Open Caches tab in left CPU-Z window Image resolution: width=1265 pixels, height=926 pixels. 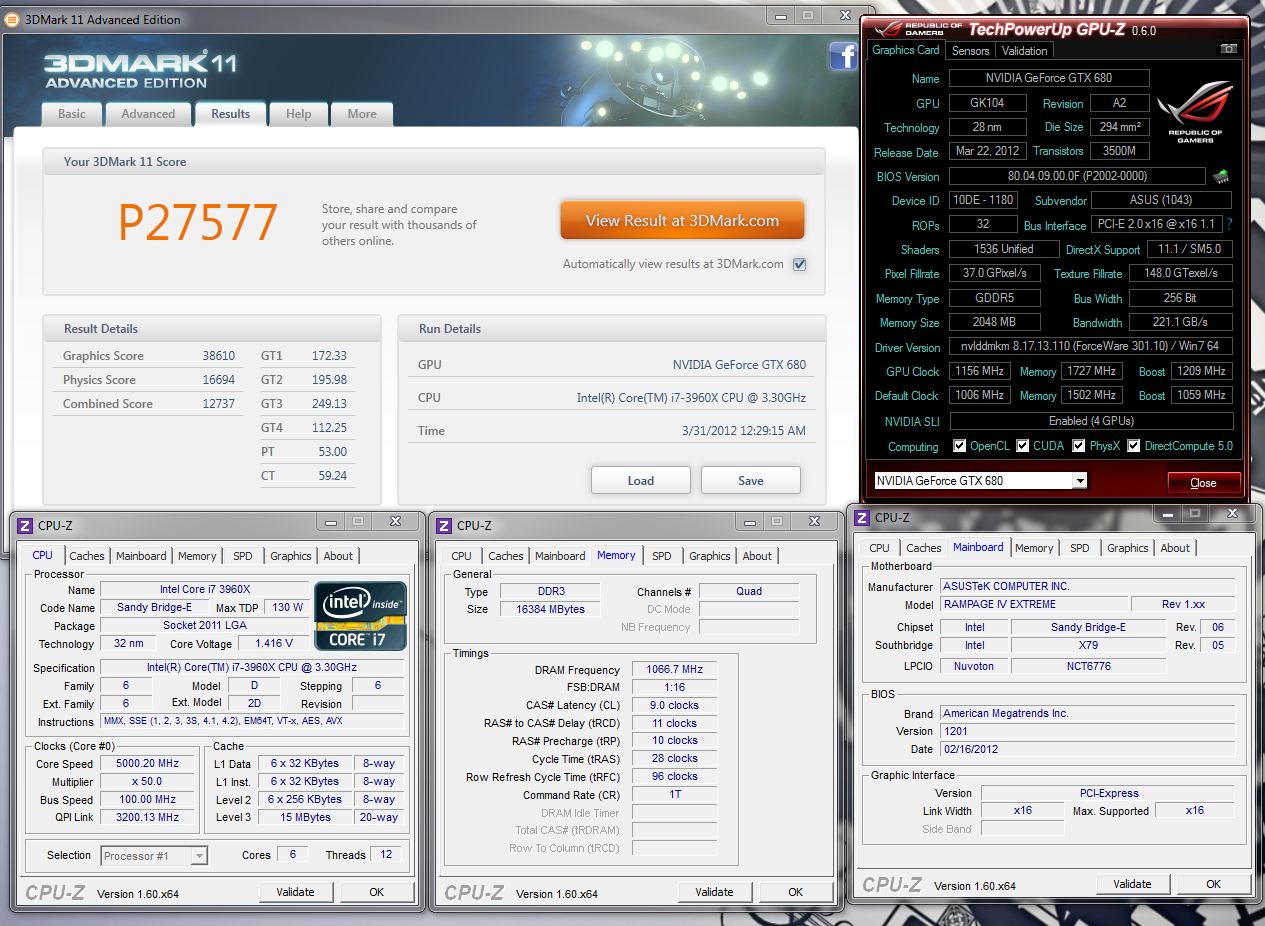point(87,556)
